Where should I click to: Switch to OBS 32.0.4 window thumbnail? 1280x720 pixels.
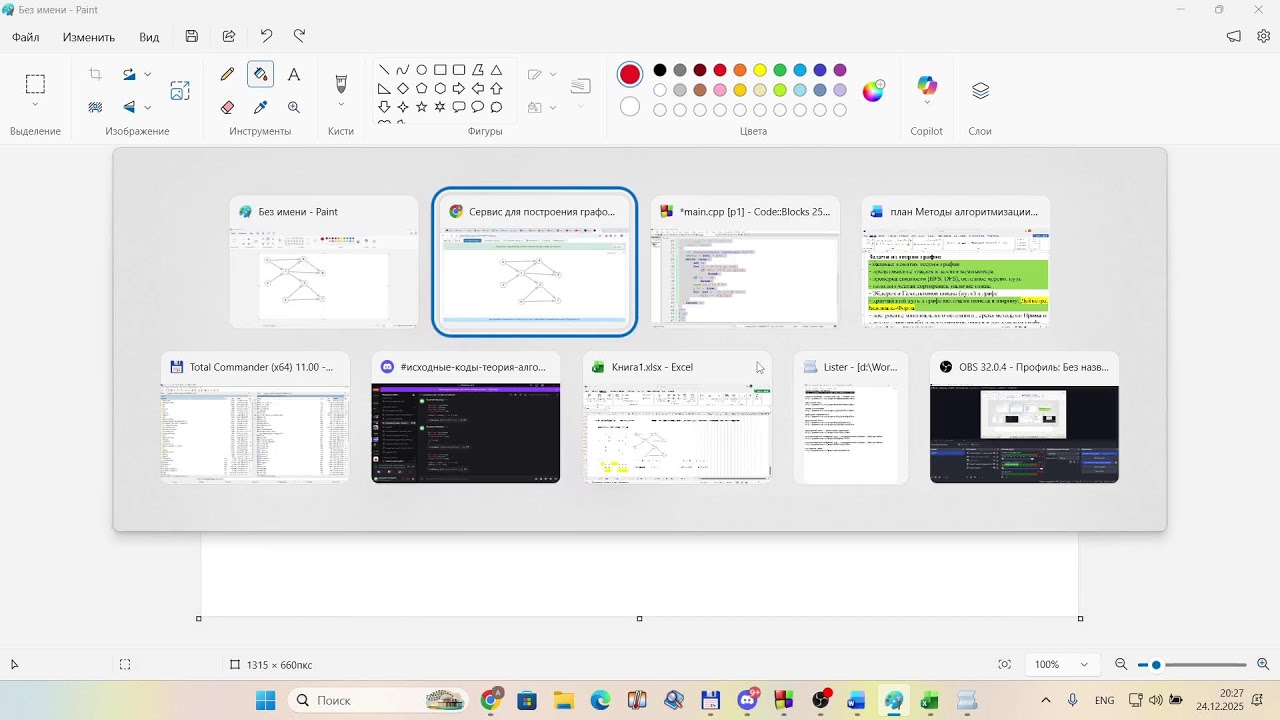(1024, 417)
